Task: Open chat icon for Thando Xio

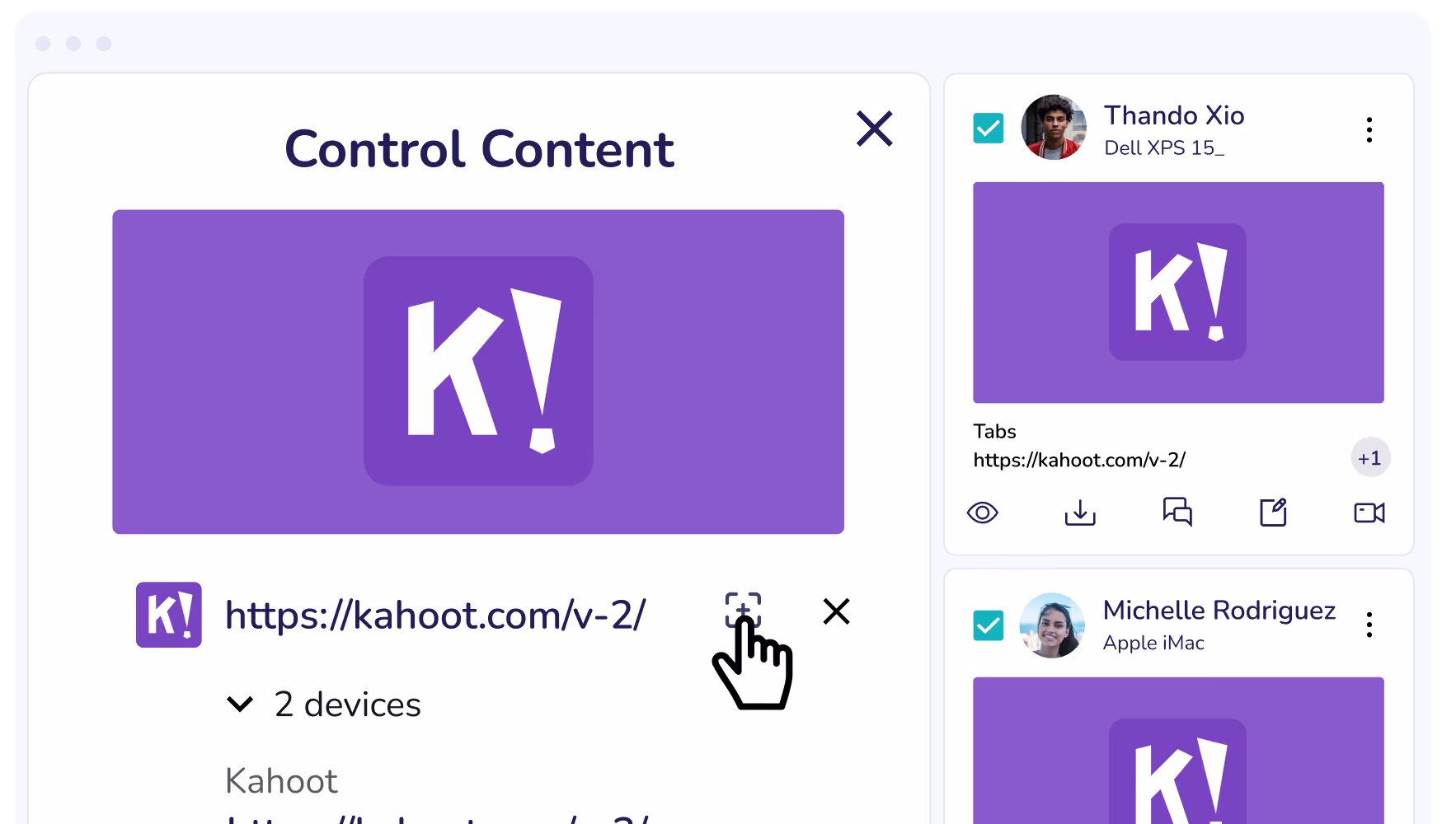Action: 1177,512
